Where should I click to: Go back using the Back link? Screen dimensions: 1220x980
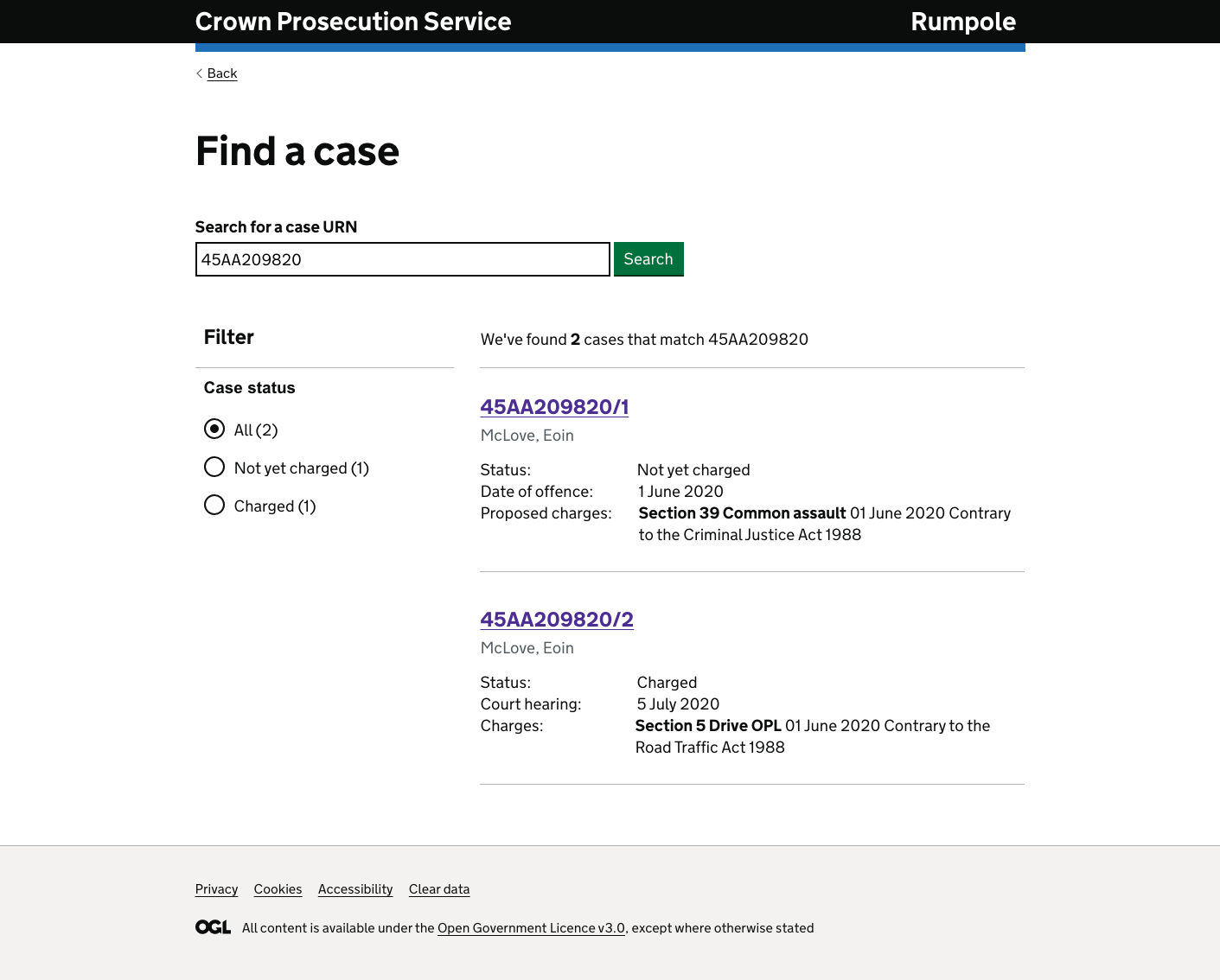pos(222,73)
